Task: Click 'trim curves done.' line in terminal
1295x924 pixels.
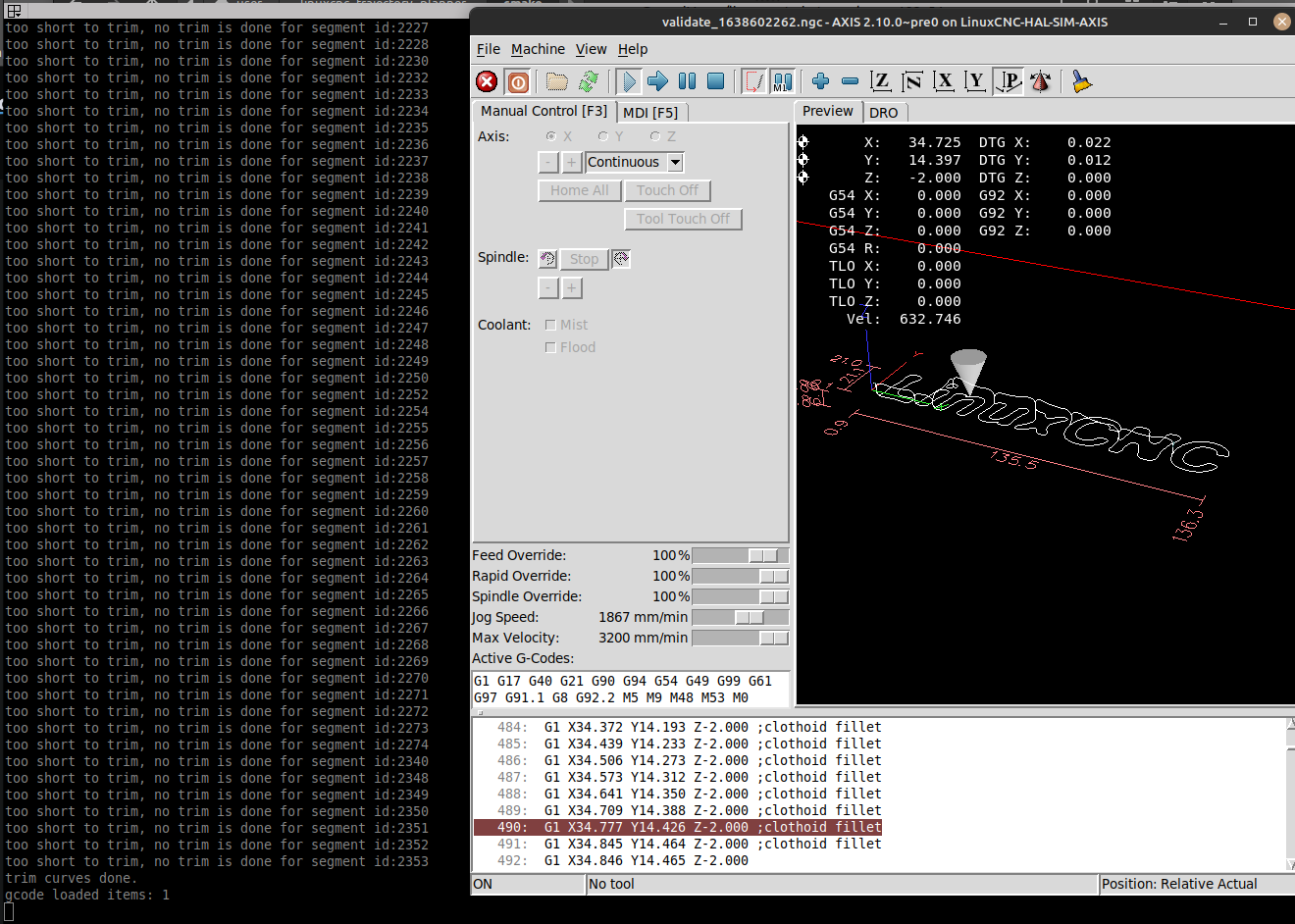Action: [x=72, y=878]
